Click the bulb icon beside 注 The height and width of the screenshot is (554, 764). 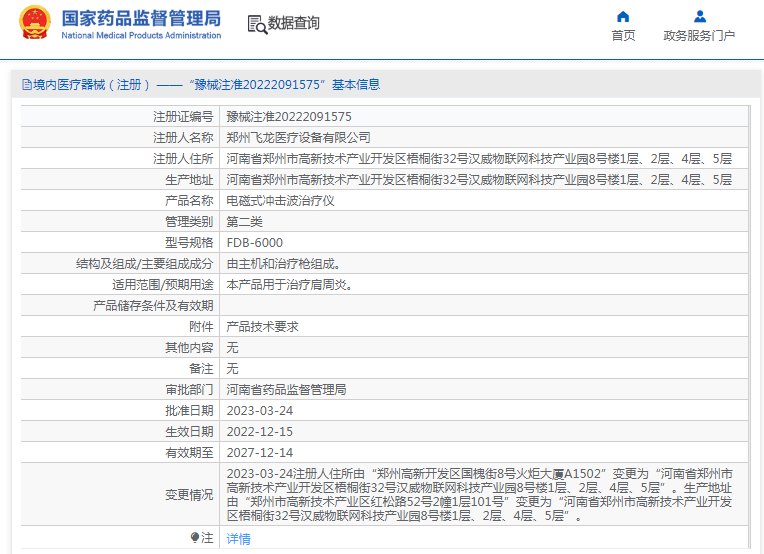[194, 537]
